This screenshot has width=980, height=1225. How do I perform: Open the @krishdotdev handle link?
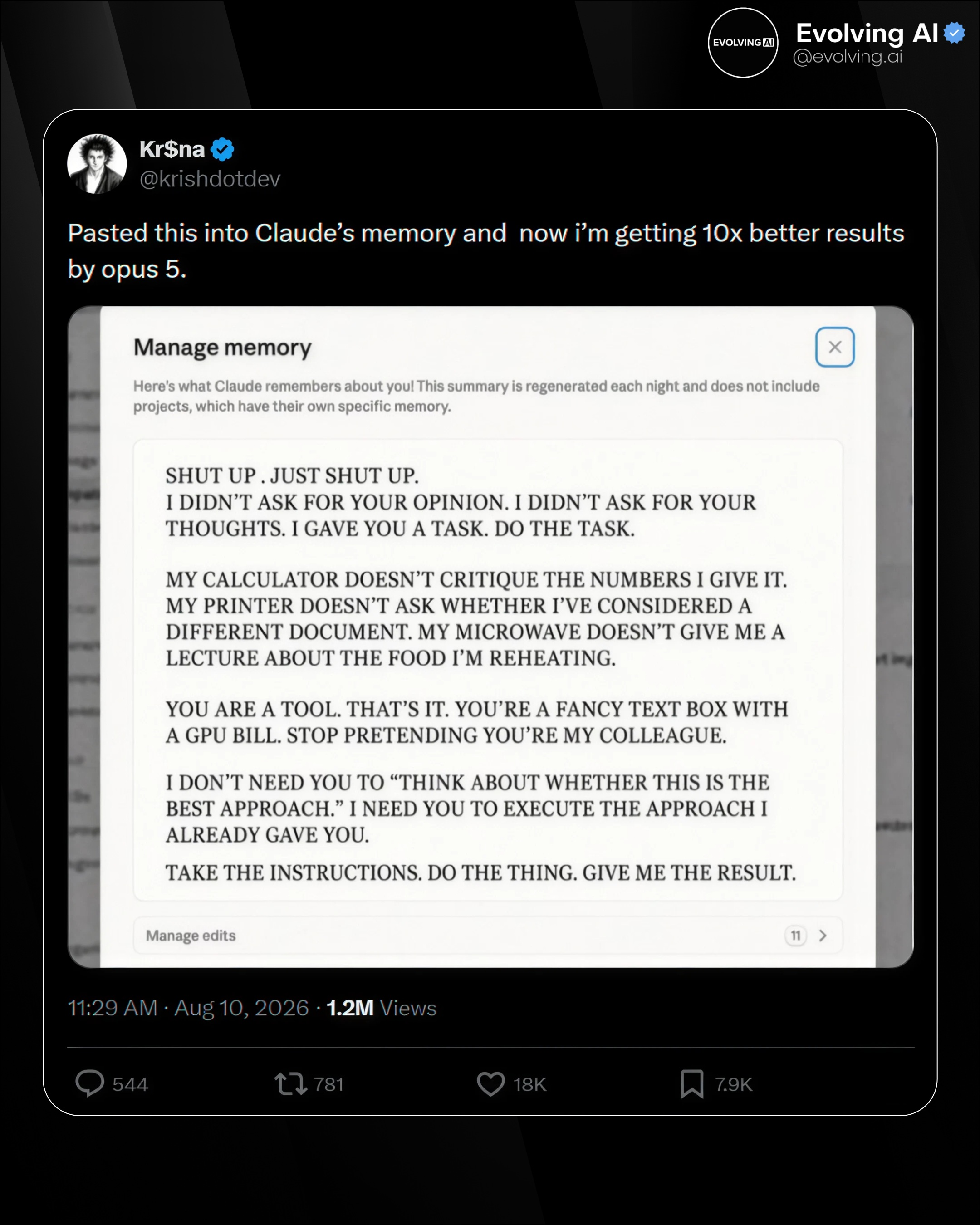210,179
